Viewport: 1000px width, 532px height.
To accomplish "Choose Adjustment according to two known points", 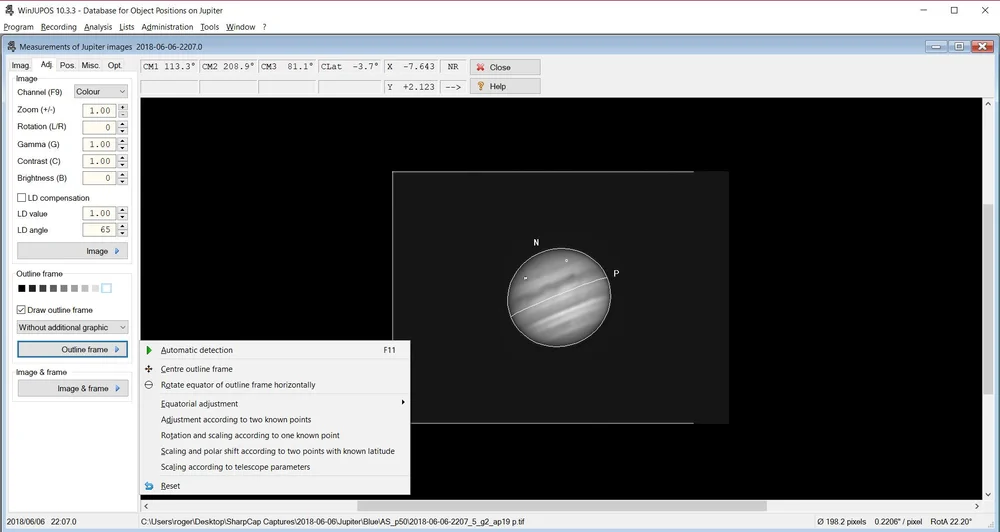I will click(x=275, y=420).
